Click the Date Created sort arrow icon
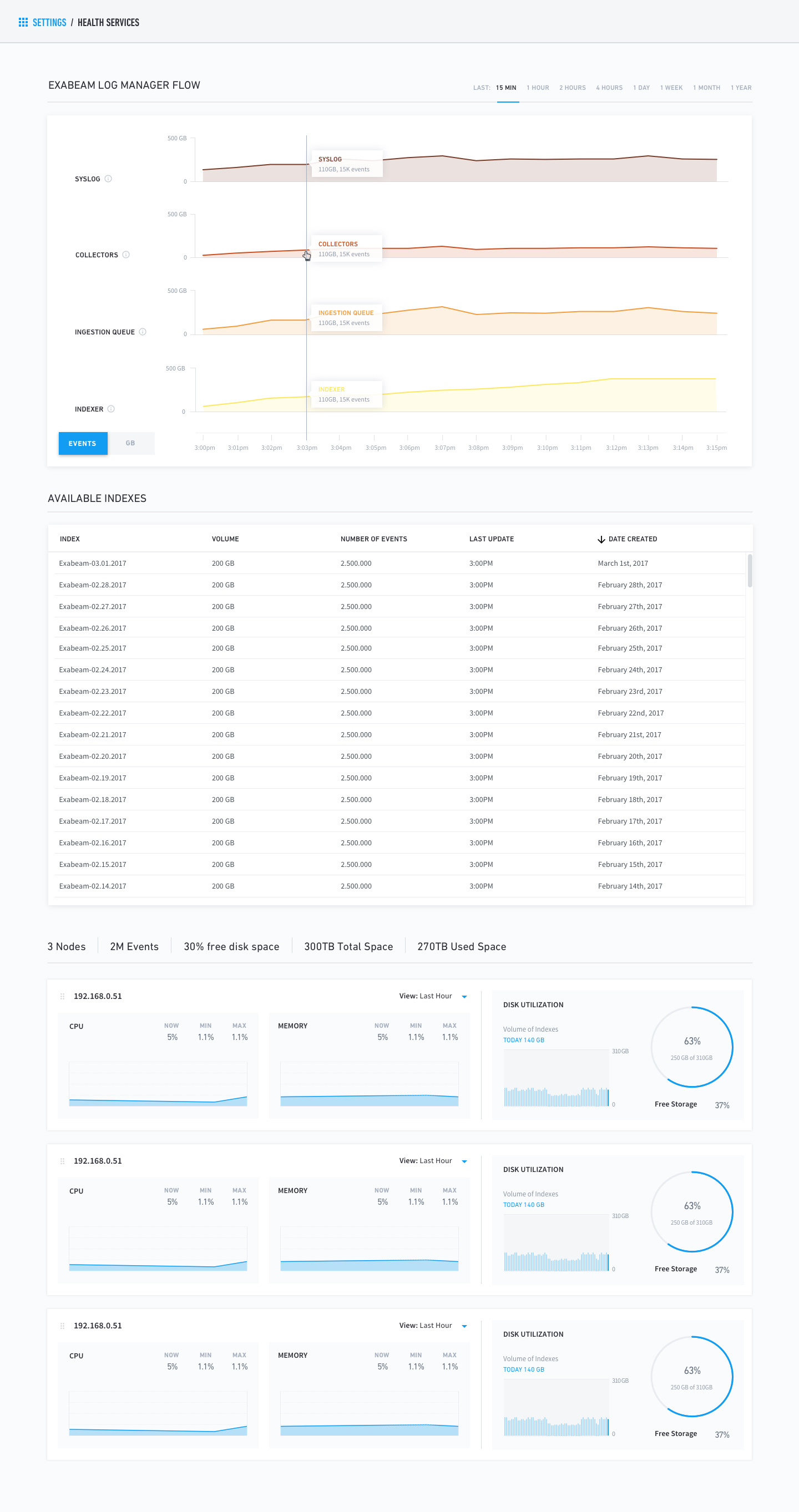Viewport: 799px width, 1512px height. click(x=601, y=540)
